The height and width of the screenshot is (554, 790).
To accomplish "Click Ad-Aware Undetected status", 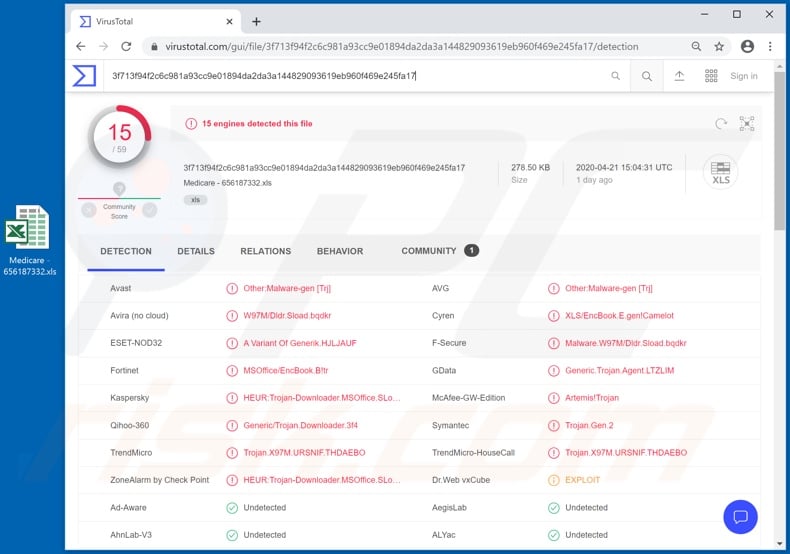I will (x=265, y=508).
